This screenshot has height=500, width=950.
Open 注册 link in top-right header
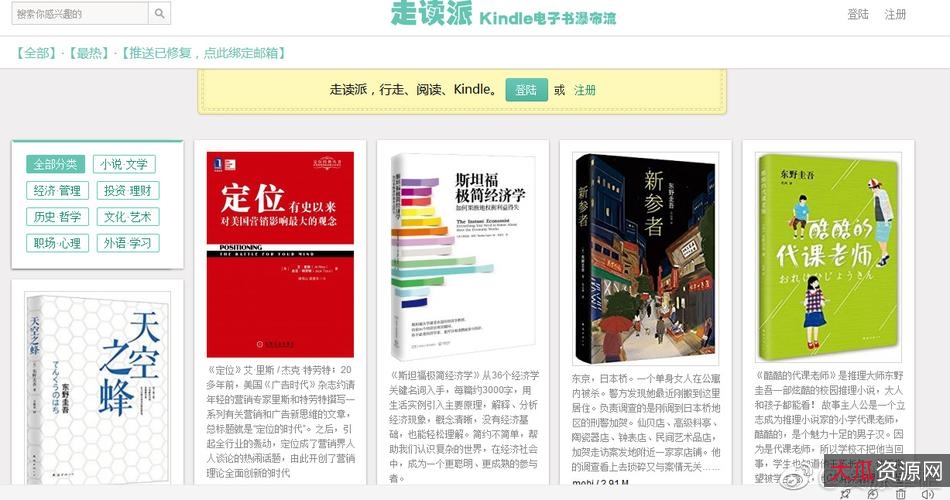click(x=895, y=14)
